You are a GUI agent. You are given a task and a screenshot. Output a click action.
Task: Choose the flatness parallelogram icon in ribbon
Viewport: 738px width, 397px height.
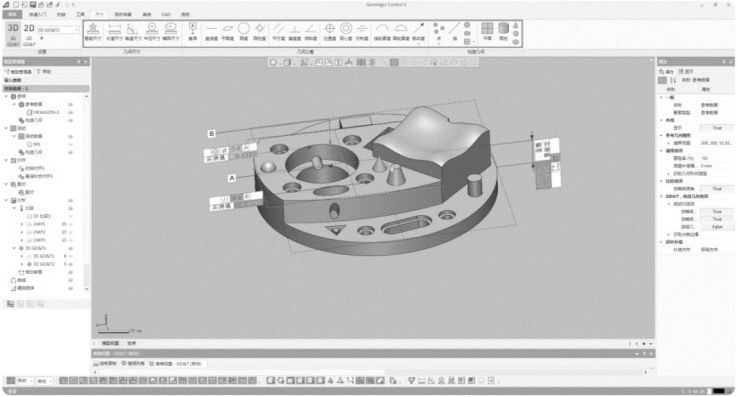pos(227,32)
